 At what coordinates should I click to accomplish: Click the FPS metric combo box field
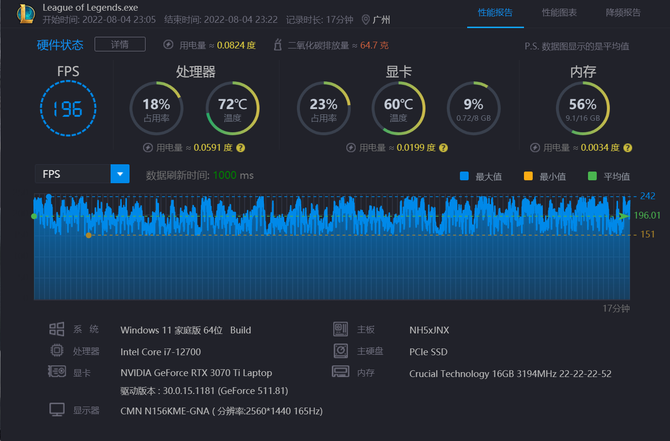pos(82,174)
